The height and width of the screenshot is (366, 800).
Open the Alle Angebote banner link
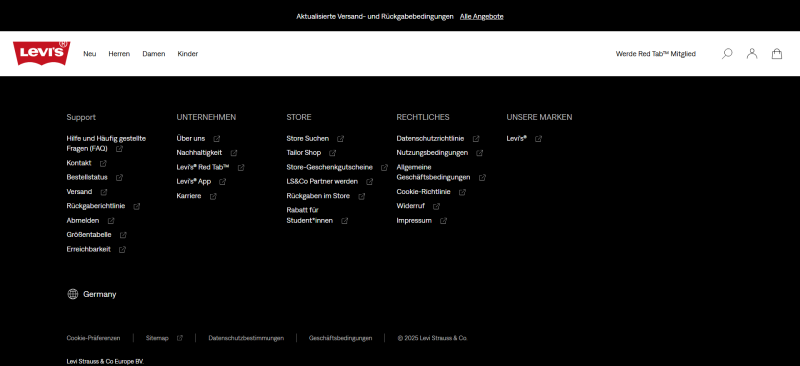point(482,16)
